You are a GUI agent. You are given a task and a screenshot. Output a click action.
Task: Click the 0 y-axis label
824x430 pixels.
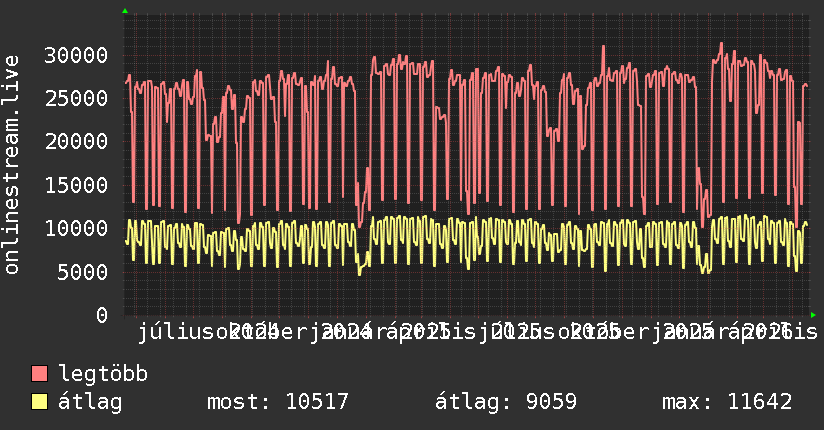pos(102,315)
